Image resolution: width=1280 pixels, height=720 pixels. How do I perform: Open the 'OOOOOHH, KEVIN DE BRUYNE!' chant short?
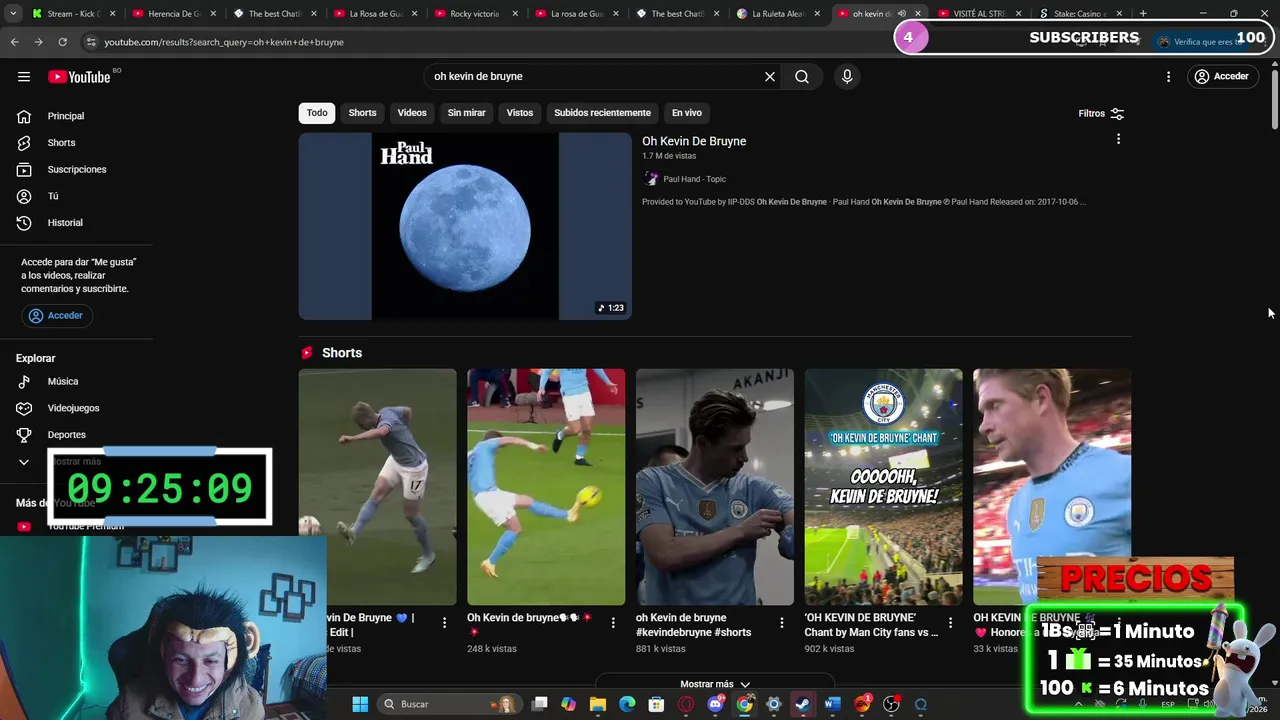pyautogui.click(x=884, y=487)
